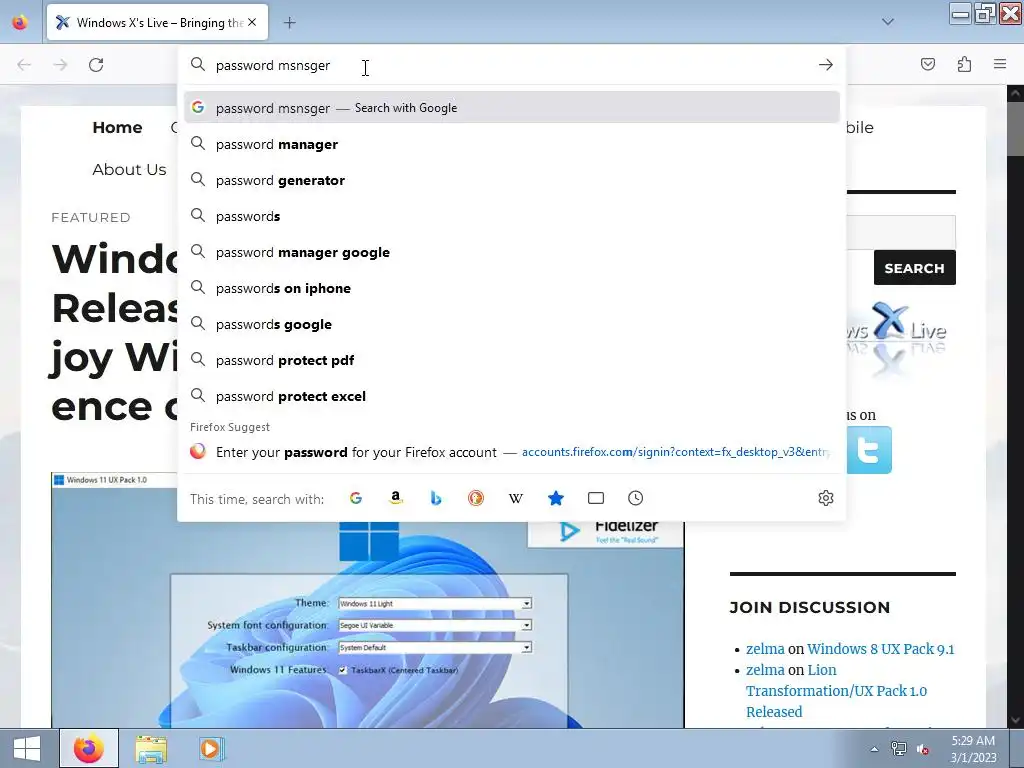Screen dimensions: 1024x768
Task: Search in open tabs icon
Action: 596,498
